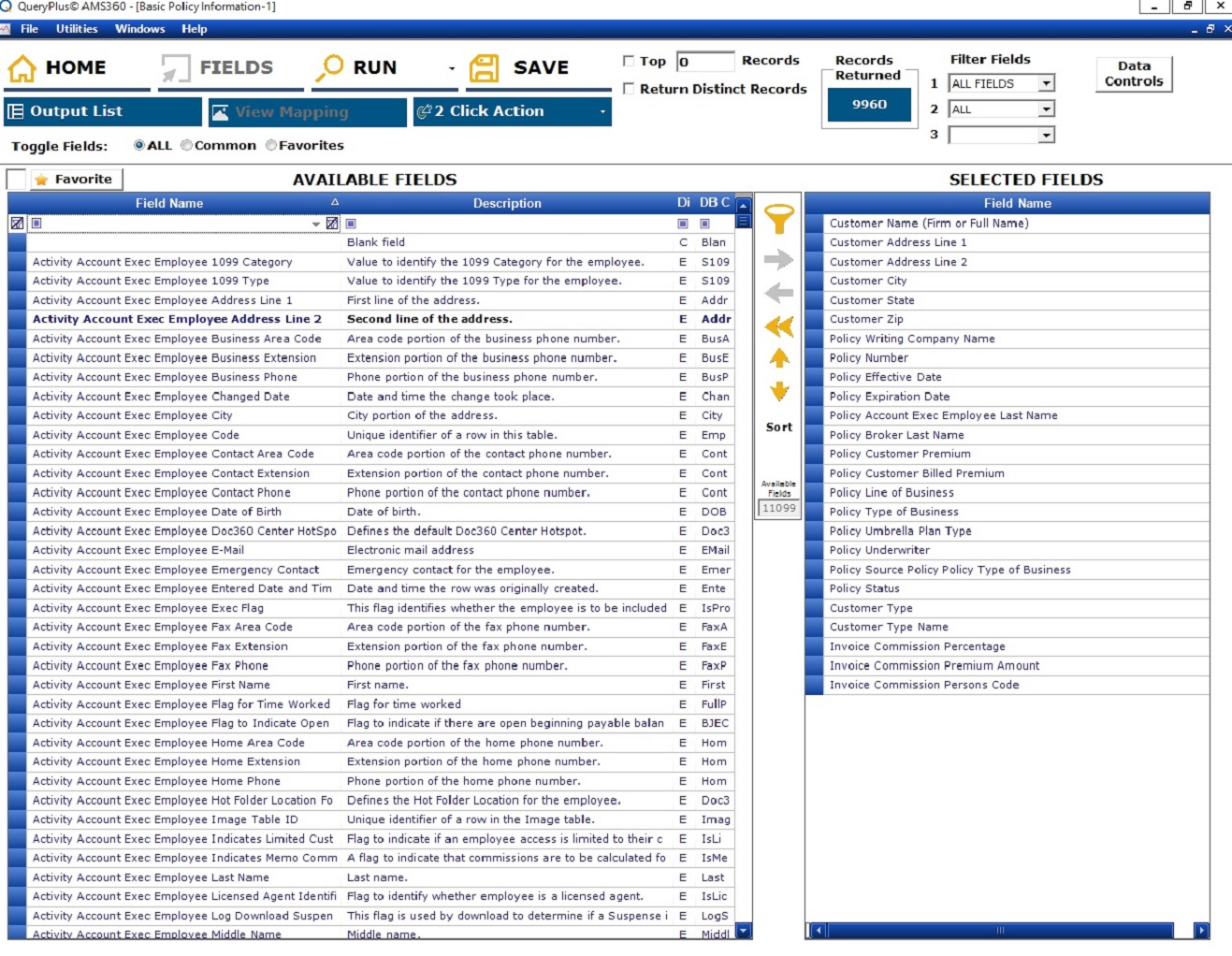Enable the Top records checkbox
Image resolution: width=1232 pixels, height=956 pixels.
coord(629,61)
